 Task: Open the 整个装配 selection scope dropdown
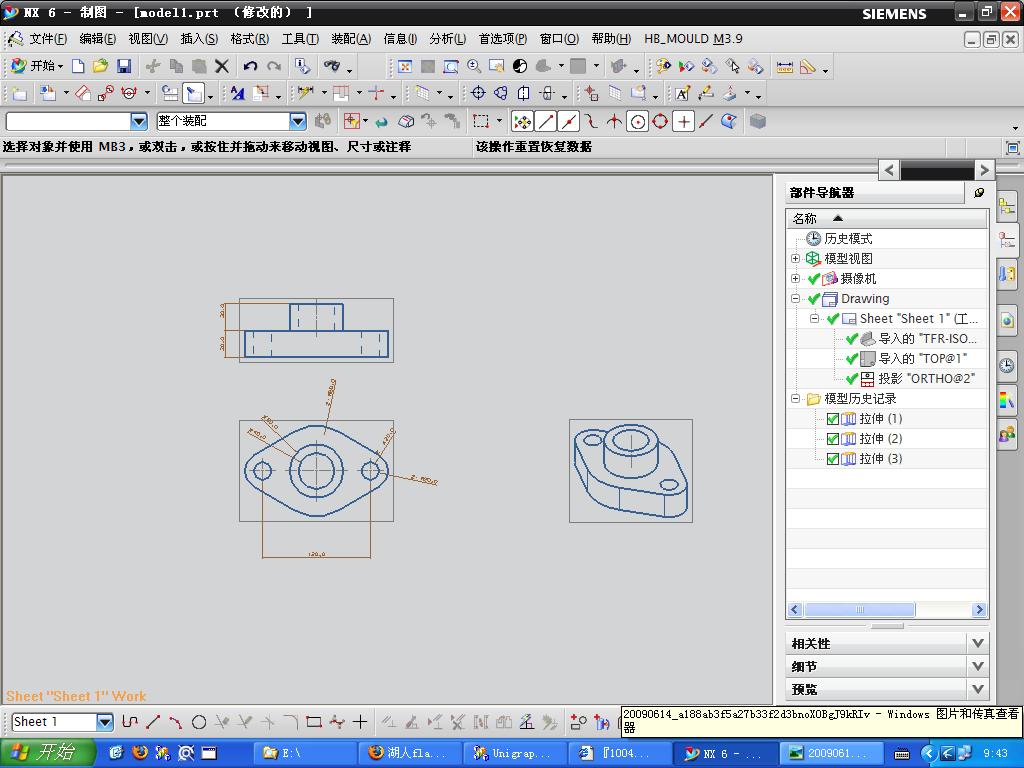tap(297, 121)
